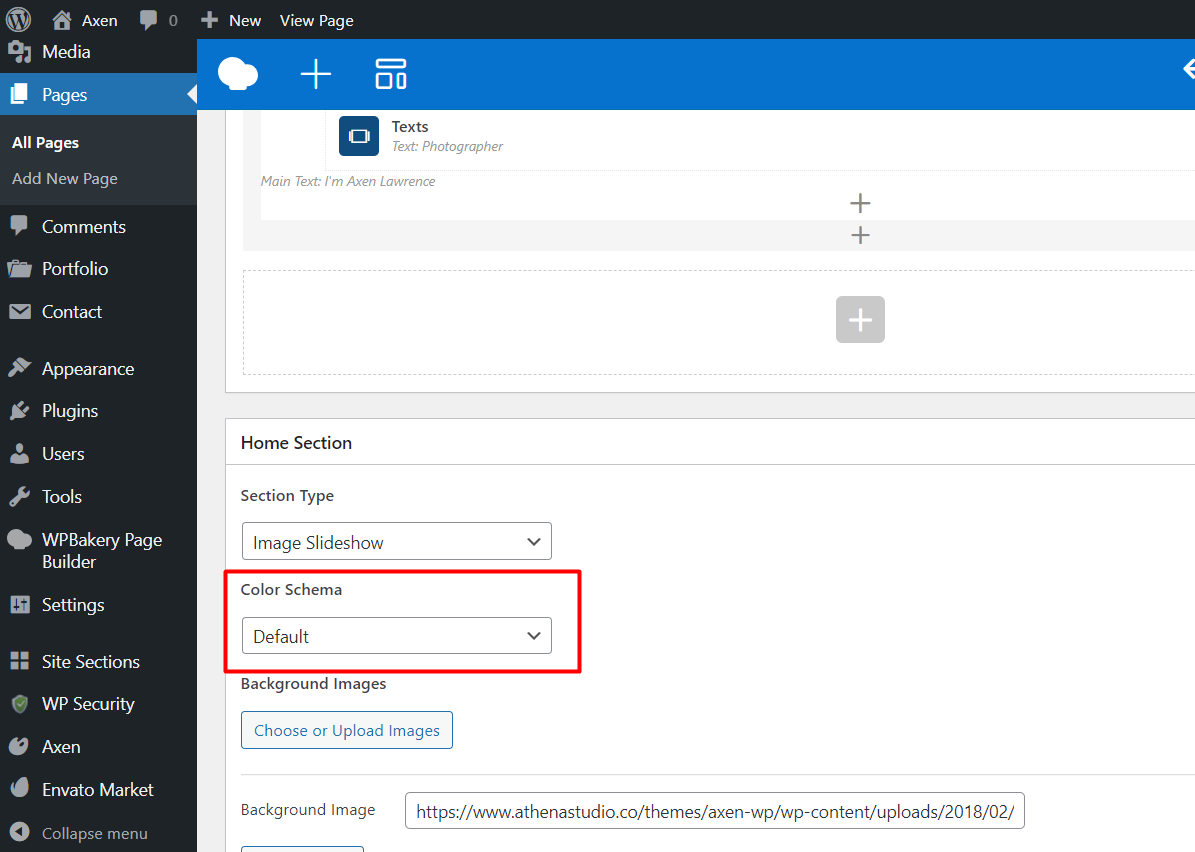Click the Portfolio folder icon
Screen dimensions: 1195x852
pos(19,268)
